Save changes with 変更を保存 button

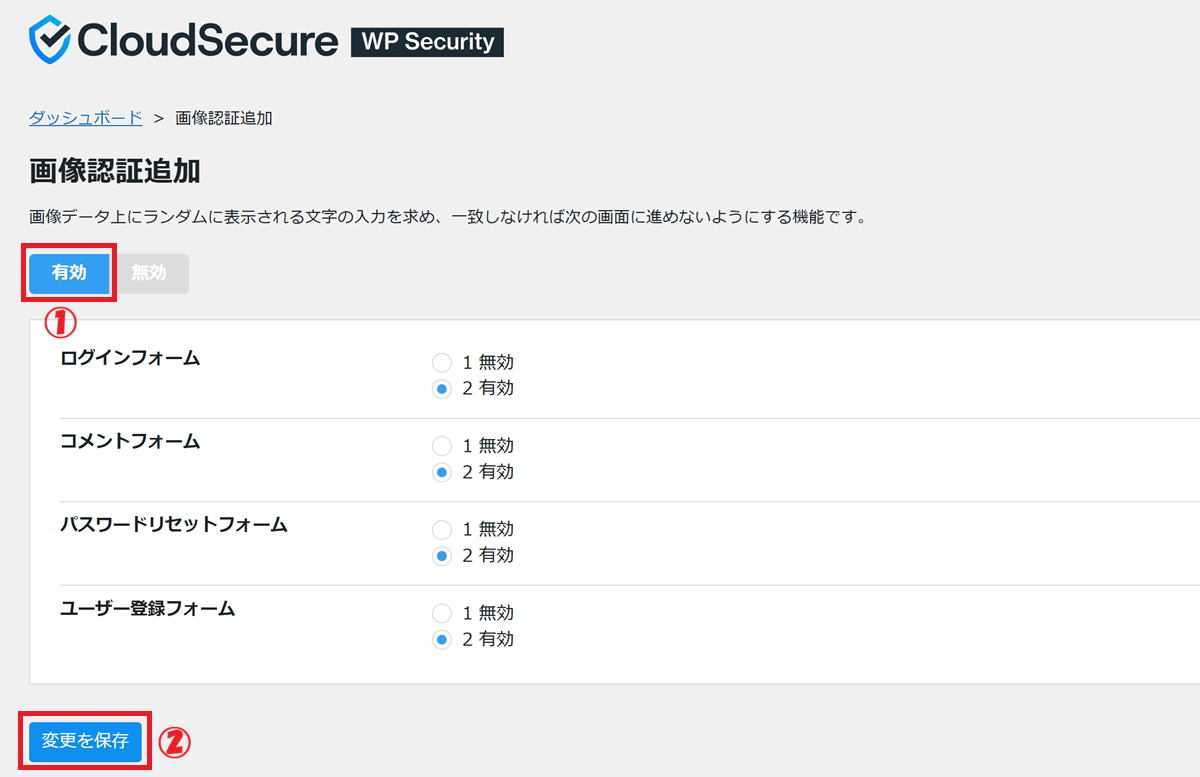tap(85, 741)
